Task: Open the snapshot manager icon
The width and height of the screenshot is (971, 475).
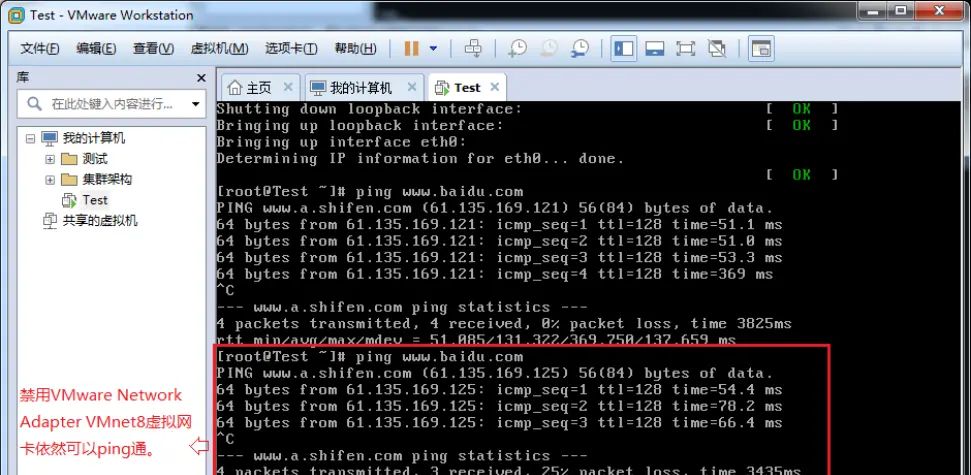Action: tap(580, 48)
